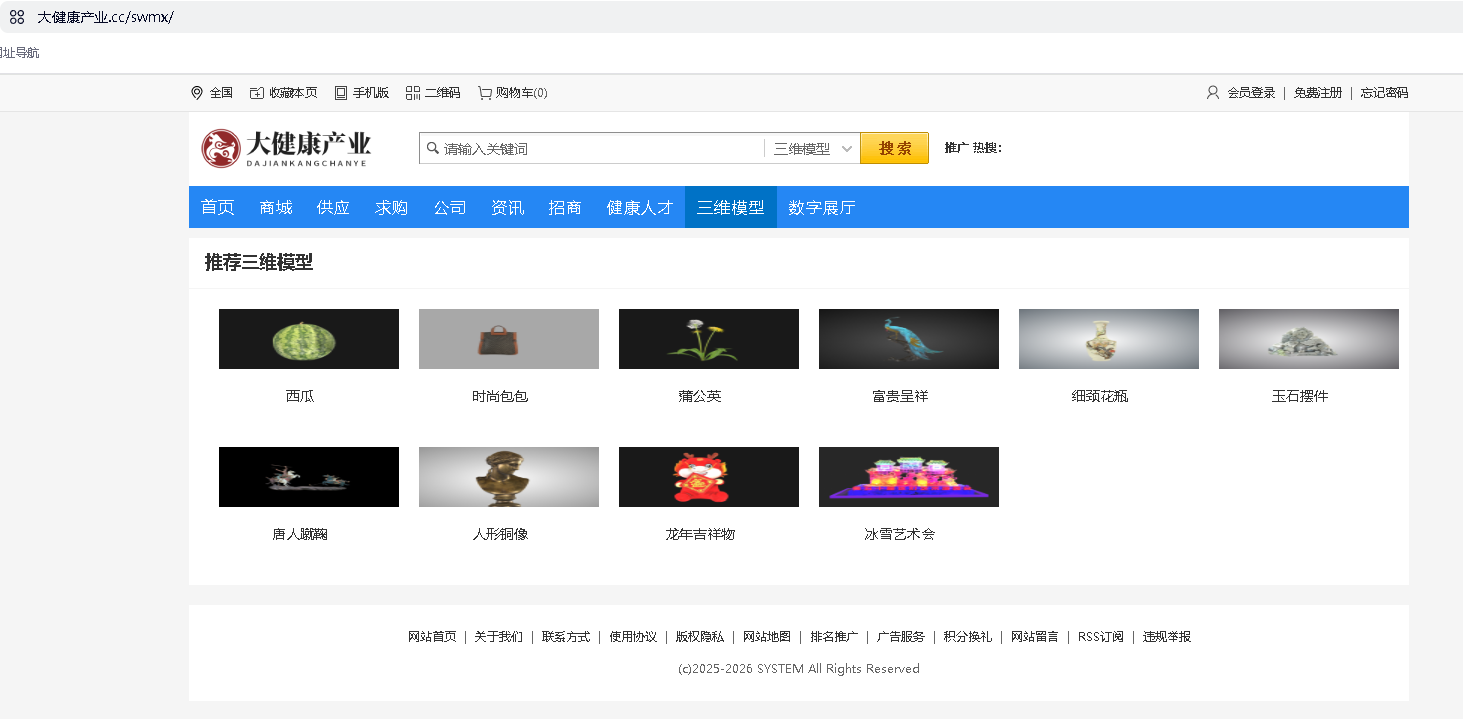Click the user icon beside 会员登录

click(x=1213, y=93)
